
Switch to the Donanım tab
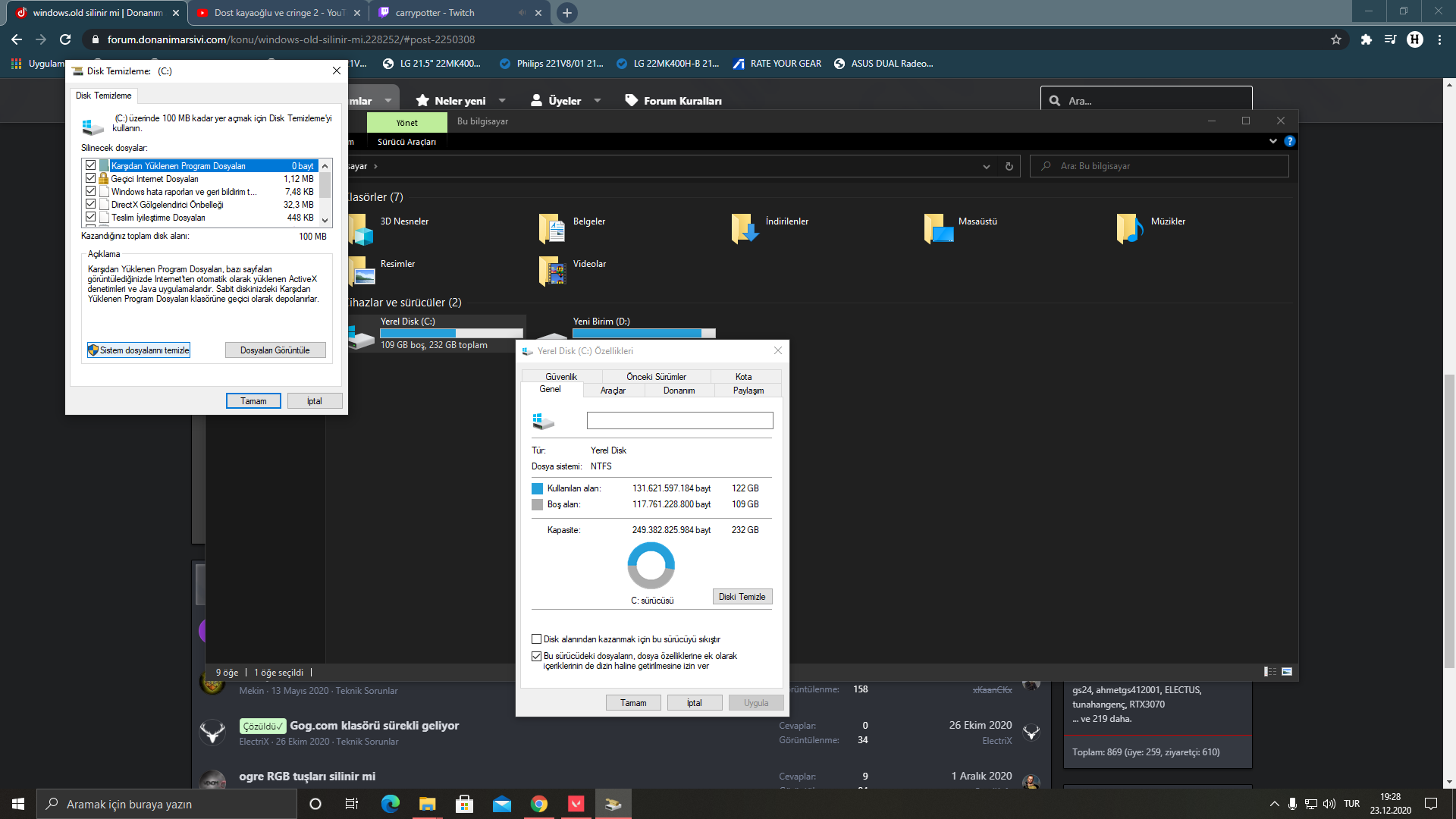tap(679, 391)
